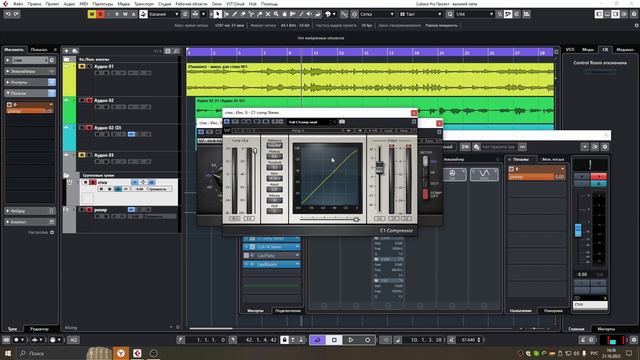The image size is (640, 360).
Task: Toggle the A button in the toolbar
Action: coord(133,14)
